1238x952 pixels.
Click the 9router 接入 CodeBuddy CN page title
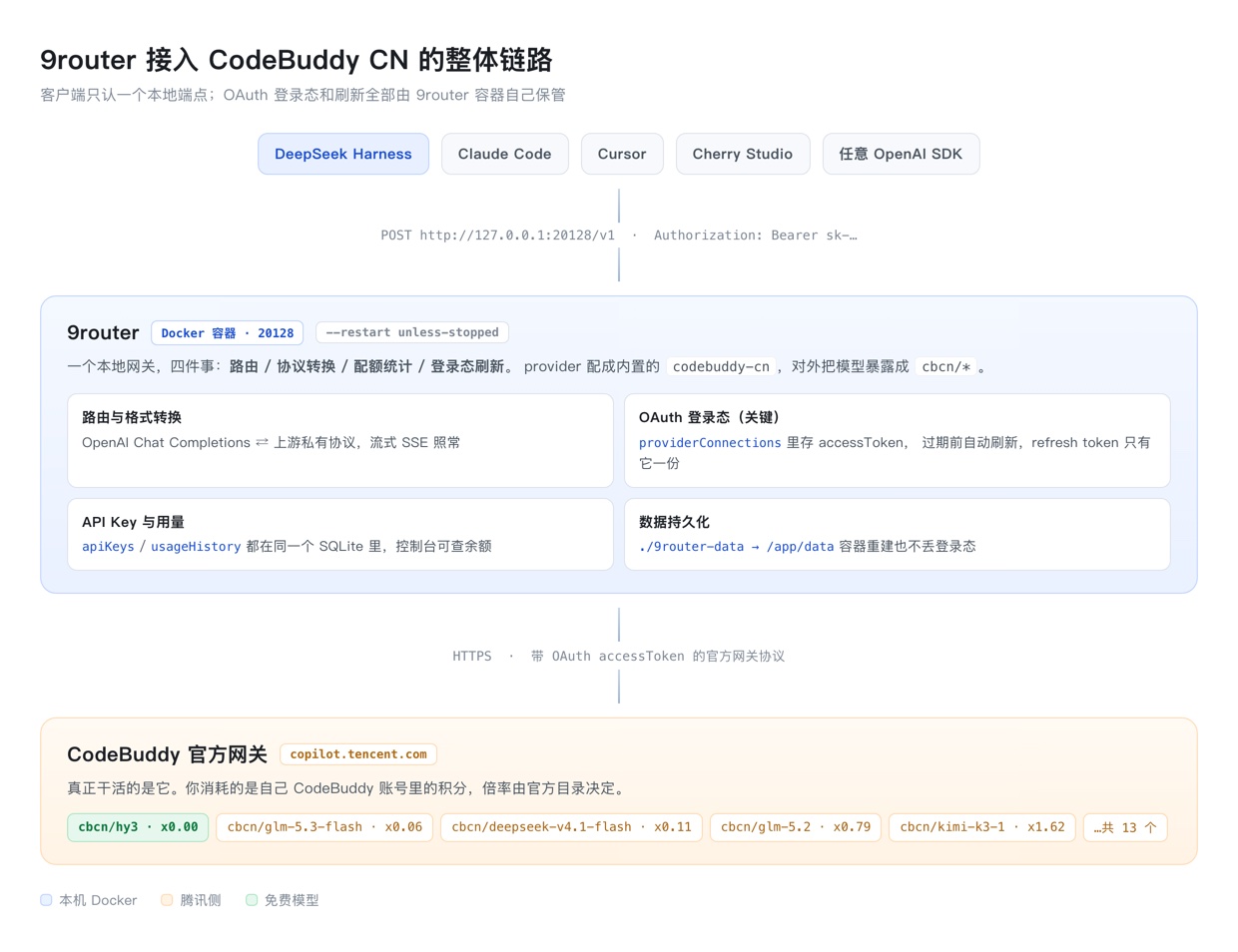tap(297, 60)
